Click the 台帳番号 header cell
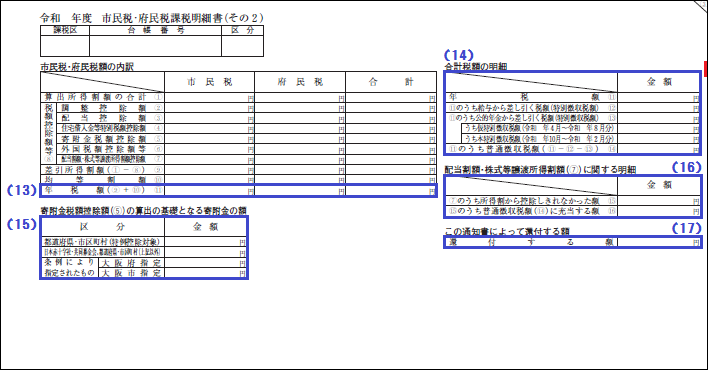 point(155,31)
